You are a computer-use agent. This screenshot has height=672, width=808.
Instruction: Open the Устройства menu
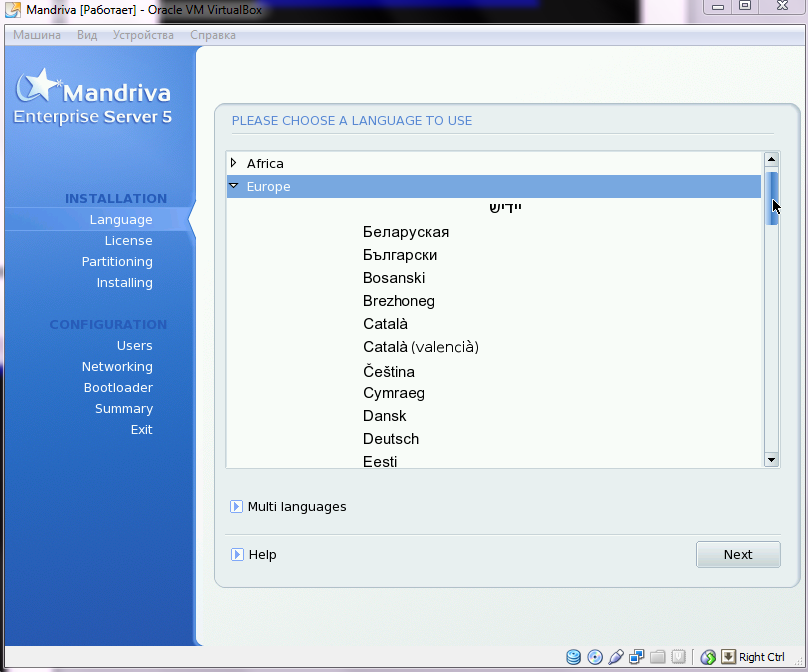143,35
